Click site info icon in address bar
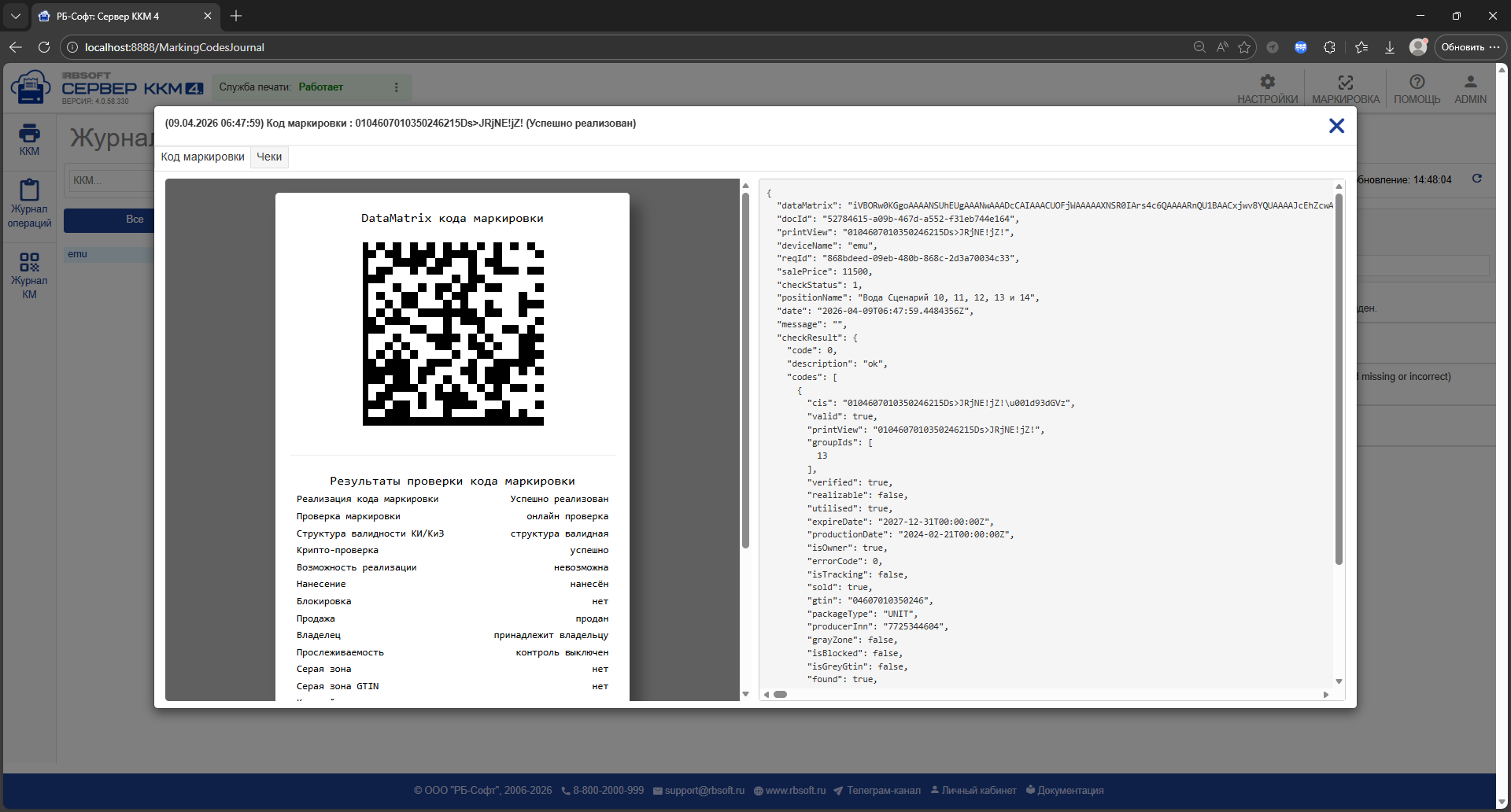 [x=72, y=47]
